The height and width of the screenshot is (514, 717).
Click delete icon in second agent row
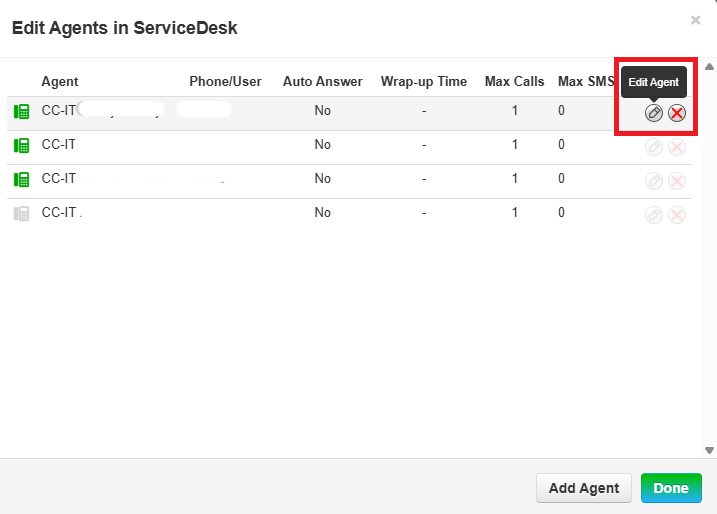point(677,147)
